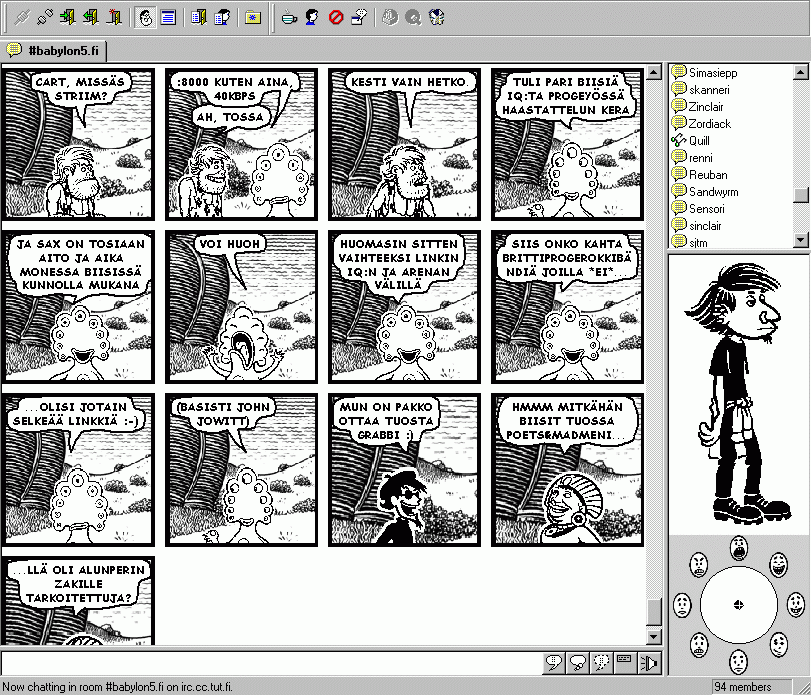Click the member list scrollbar thumb
The height and width of the screenshot is (695, 811).
point(801,195)
